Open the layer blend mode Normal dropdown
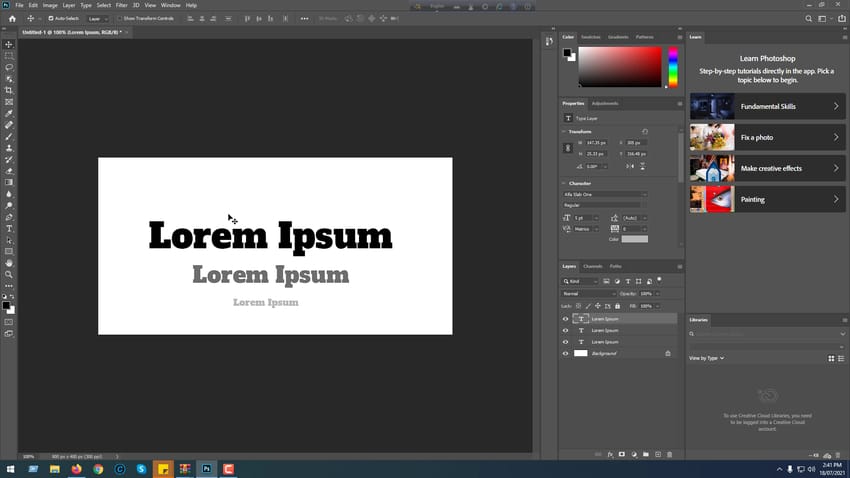The height and width of the screenshot is (478, 850). (589, 294)
